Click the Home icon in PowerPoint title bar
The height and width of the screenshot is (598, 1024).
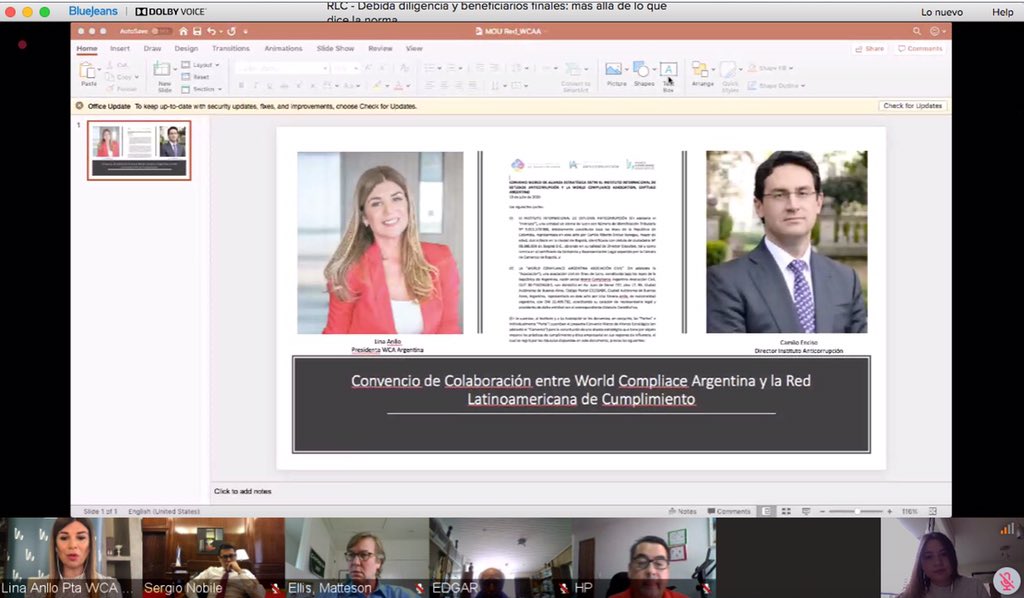184,31
